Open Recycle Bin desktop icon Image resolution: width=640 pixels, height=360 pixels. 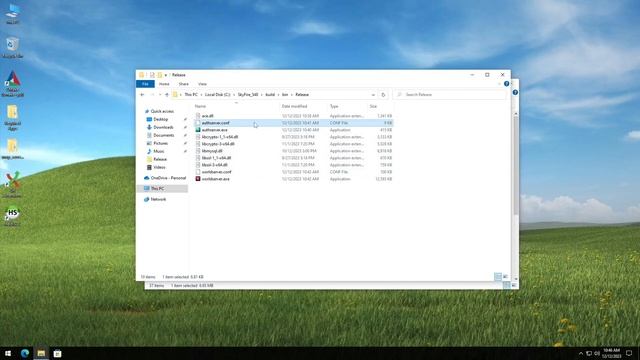[13, 47]
